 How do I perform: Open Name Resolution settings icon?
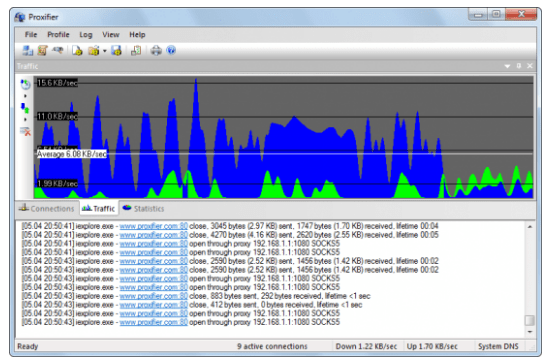58,51
